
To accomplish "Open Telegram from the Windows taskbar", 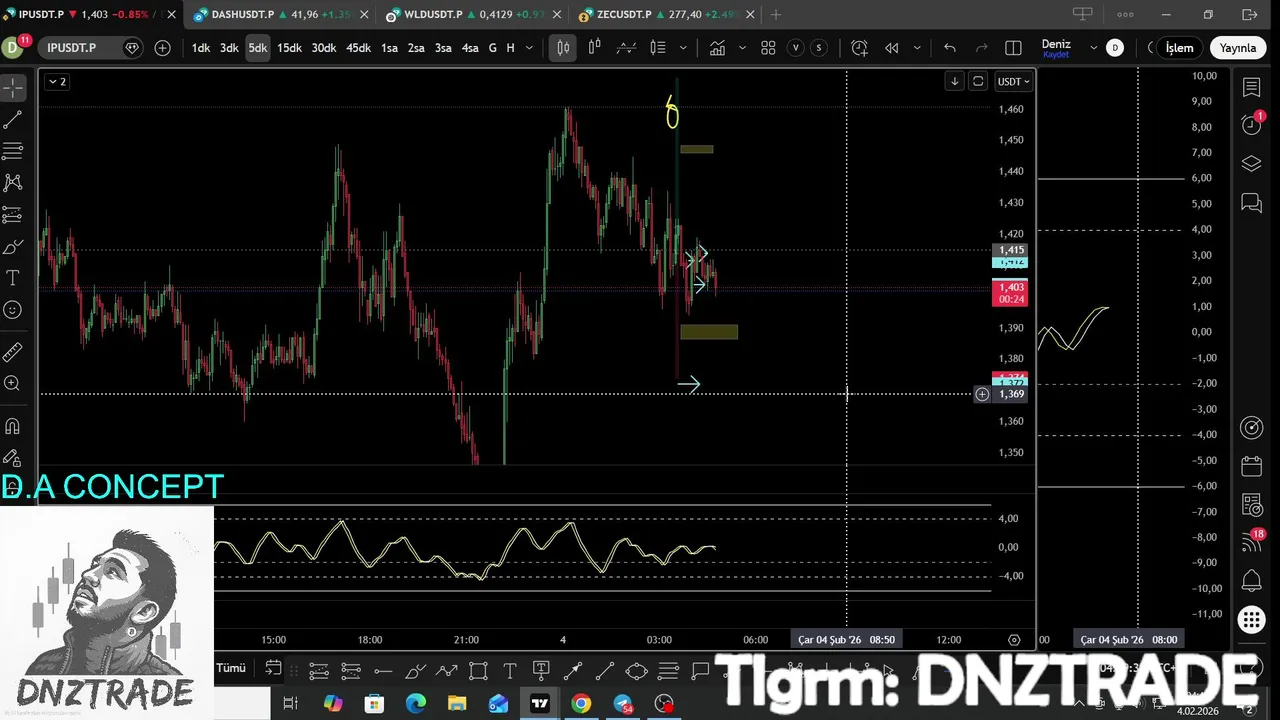I will (623, 704).
